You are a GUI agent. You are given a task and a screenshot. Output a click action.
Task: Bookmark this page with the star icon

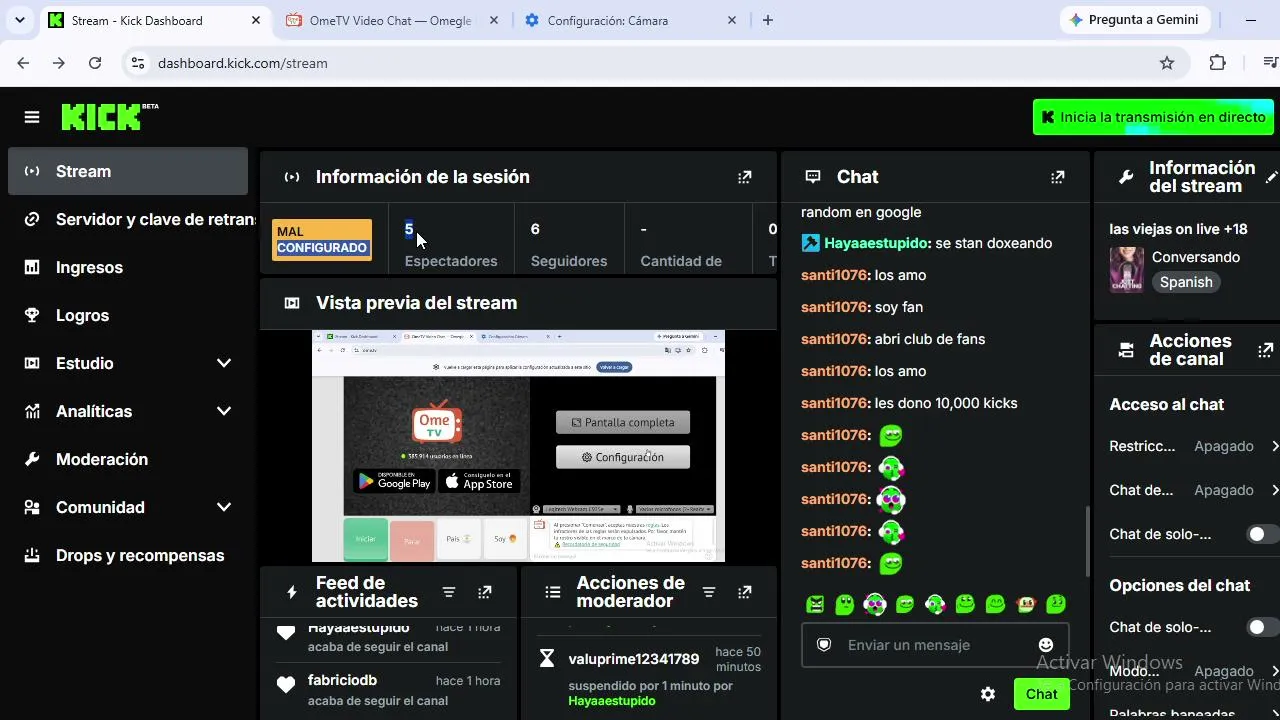coord(1167,63)
